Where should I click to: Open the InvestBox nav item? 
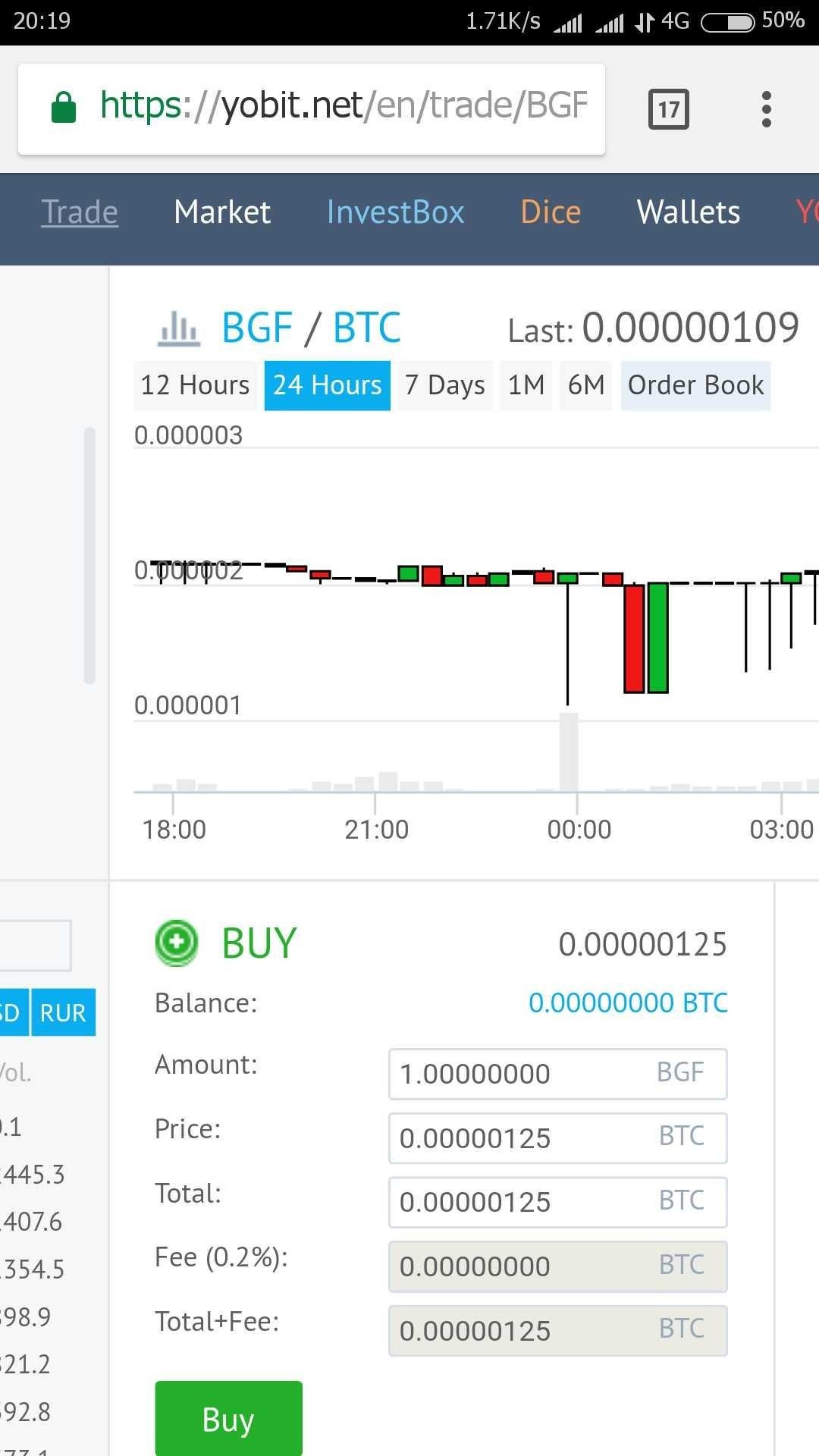(395, 212)
